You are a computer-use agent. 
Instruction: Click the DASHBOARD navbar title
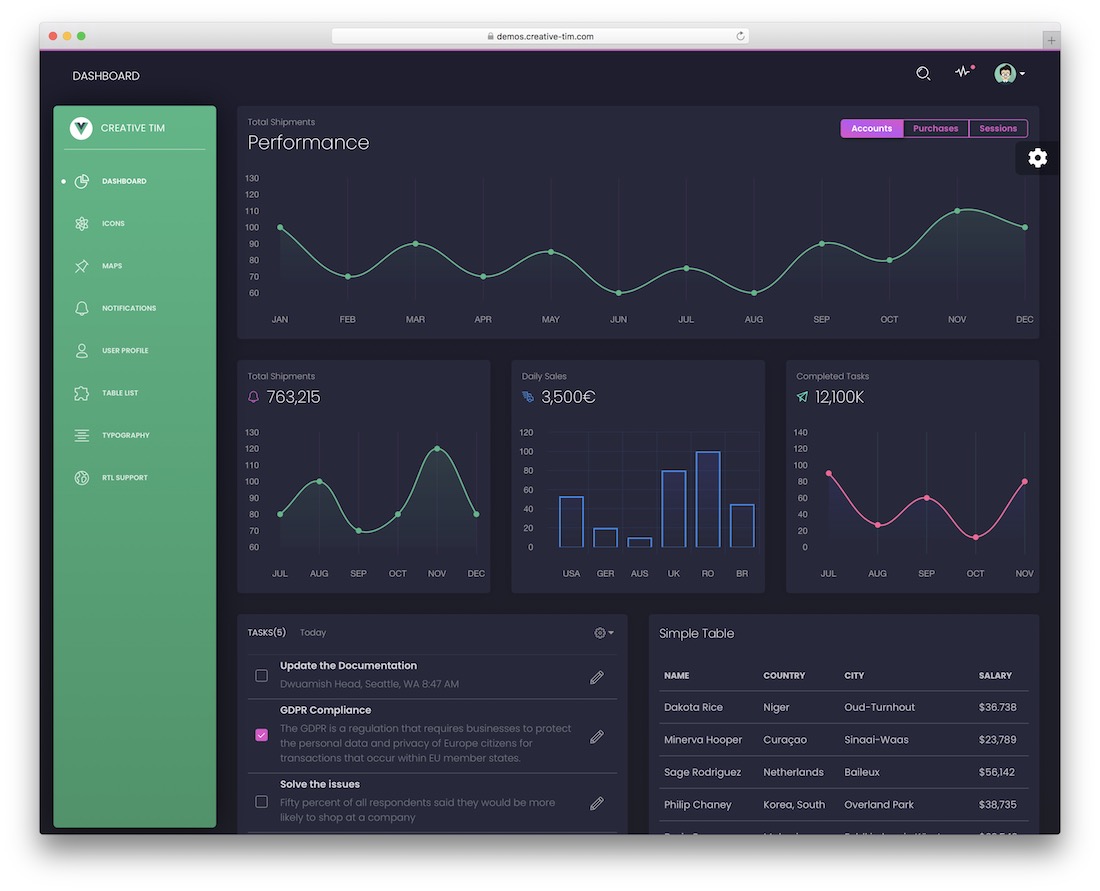[106, 76]
